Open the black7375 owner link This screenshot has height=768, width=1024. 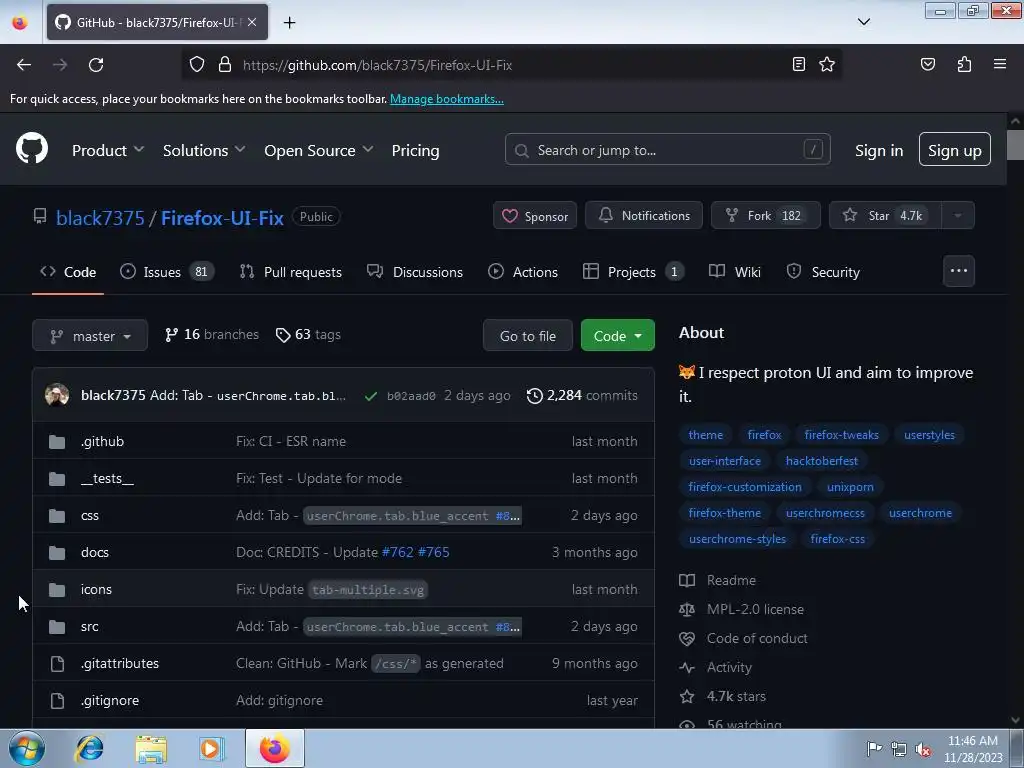coord(100,217)
